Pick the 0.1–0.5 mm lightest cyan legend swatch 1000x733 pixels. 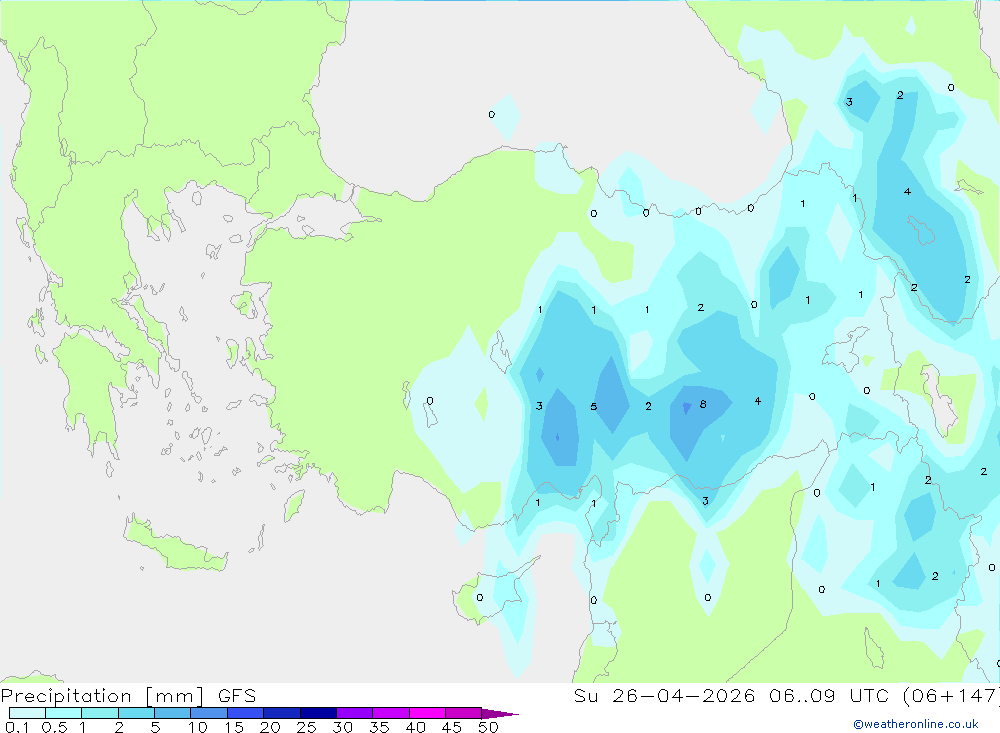click(x=27, y=713)
